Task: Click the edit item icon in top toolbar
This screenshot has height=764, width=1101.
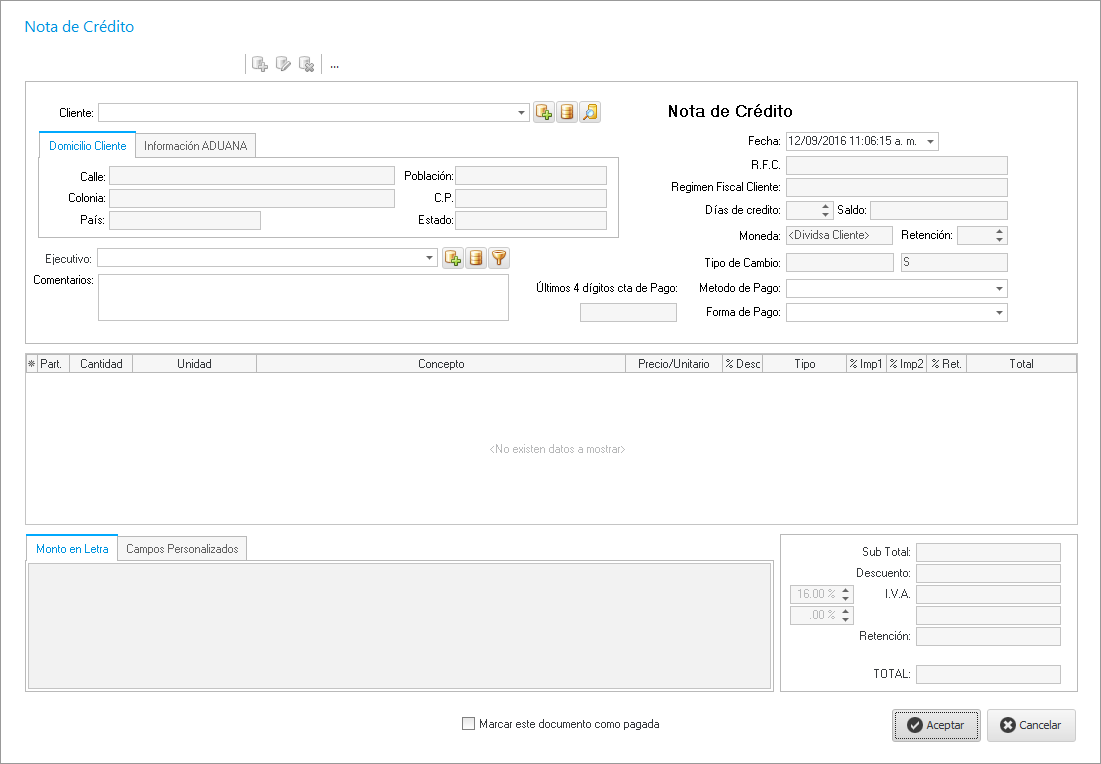Action: 283,65
